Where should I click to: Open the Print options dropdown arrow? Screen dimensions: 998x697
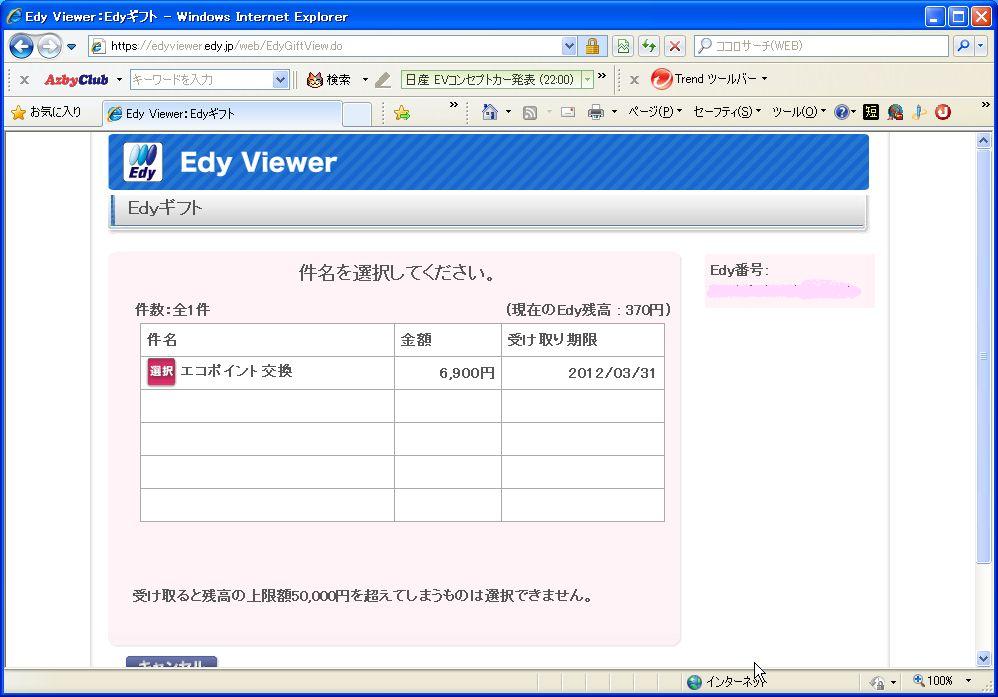[614, 112]
